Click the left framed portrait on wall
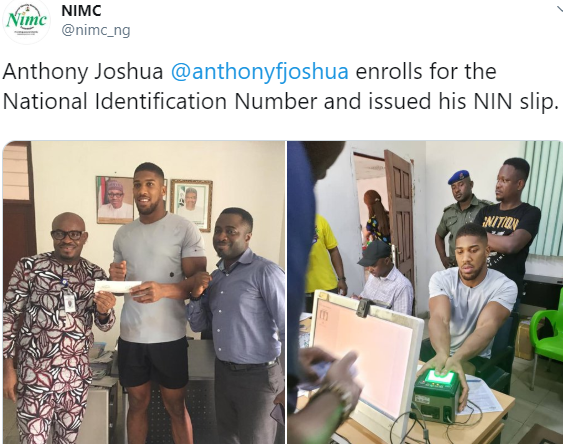Screen dimensions: 563x444 (x=115, y=200)
